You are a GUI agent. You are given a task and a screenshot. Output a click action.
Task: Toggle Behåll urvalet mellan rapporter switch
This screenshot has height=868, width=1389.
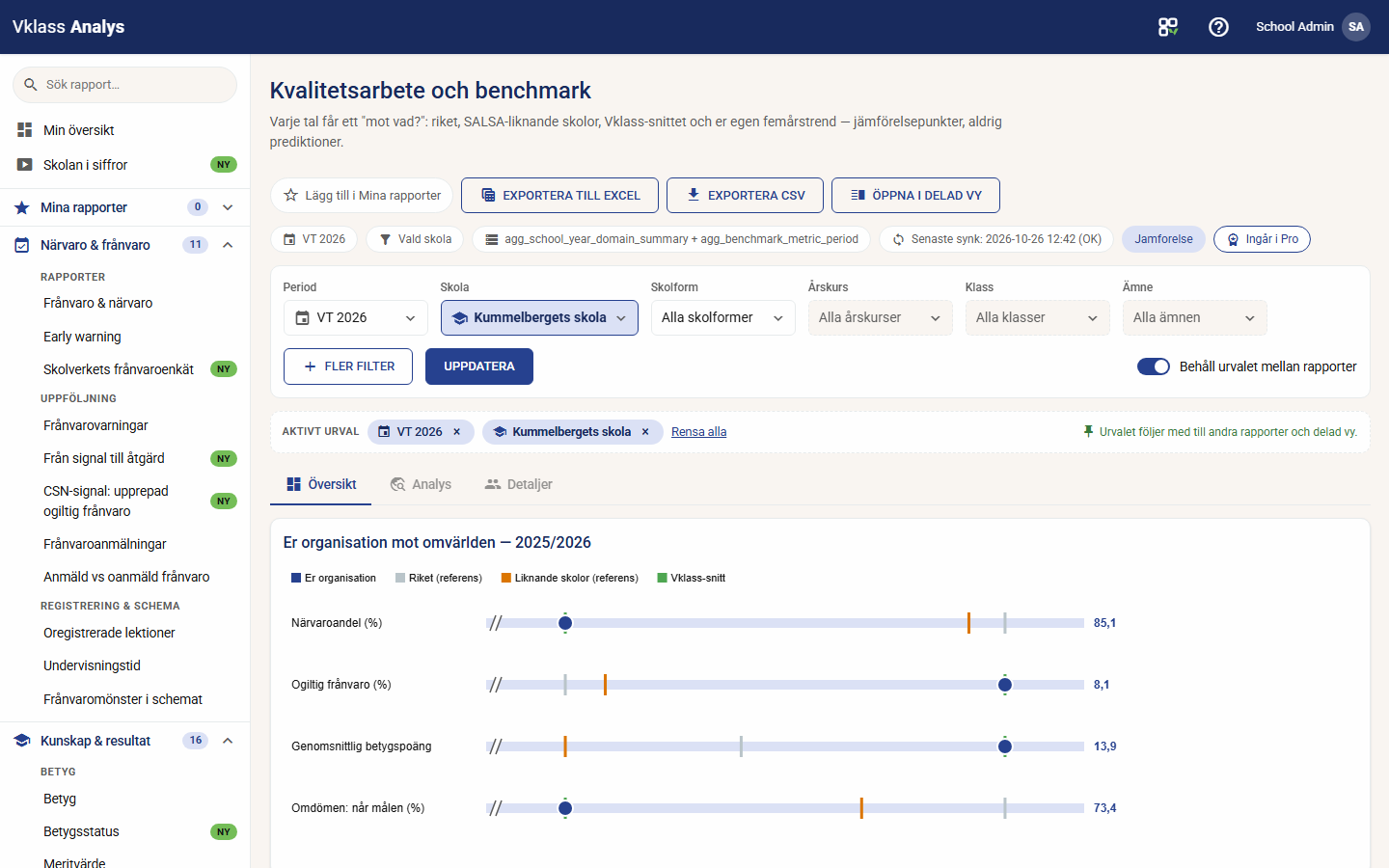tap(1154, 366)
